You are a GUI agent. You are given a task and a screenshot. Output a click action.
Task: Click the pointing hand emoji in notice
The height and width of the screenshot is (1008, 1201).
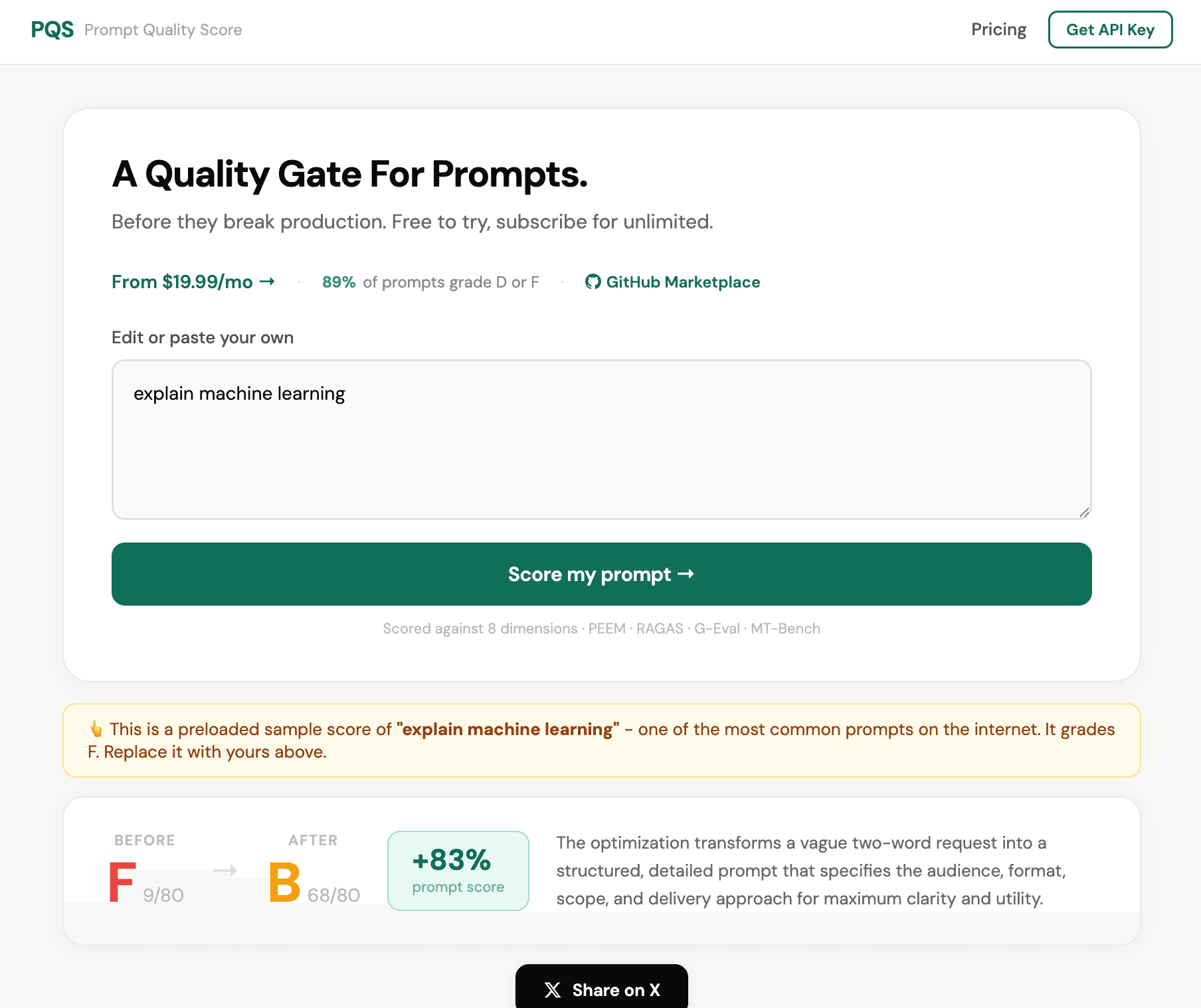pyautogui.click(x=96, y=729)
